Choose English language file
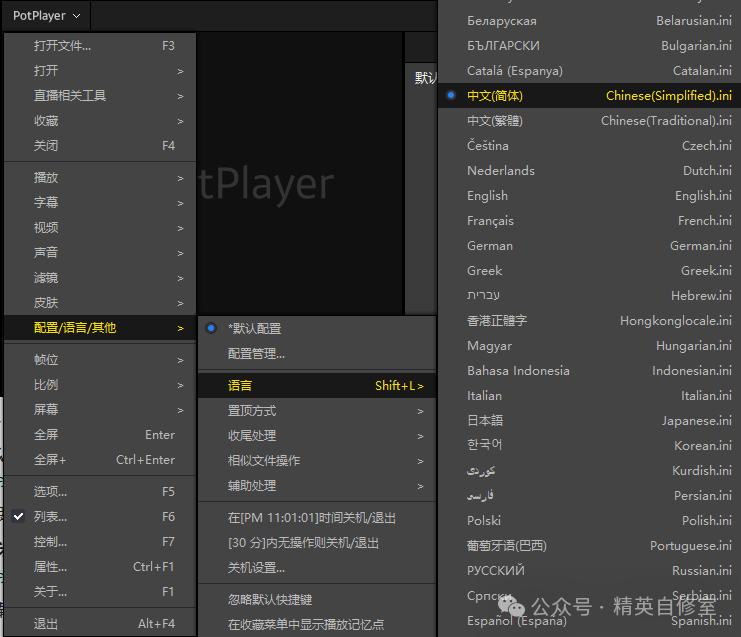741x637 pixels. click(x=488, y=196)
